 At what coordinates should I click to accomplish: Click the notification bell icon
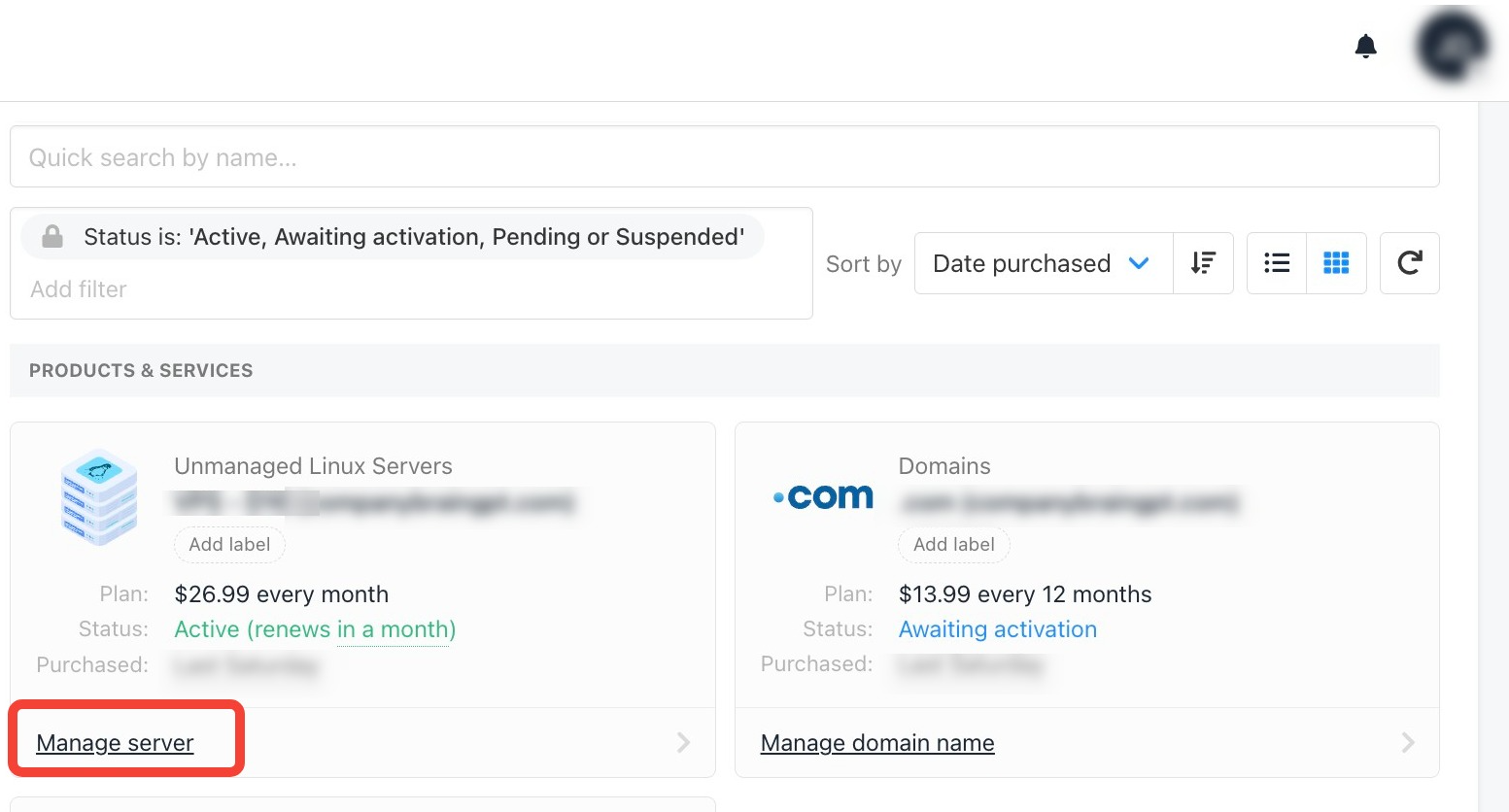click(x=1365, y=46)
